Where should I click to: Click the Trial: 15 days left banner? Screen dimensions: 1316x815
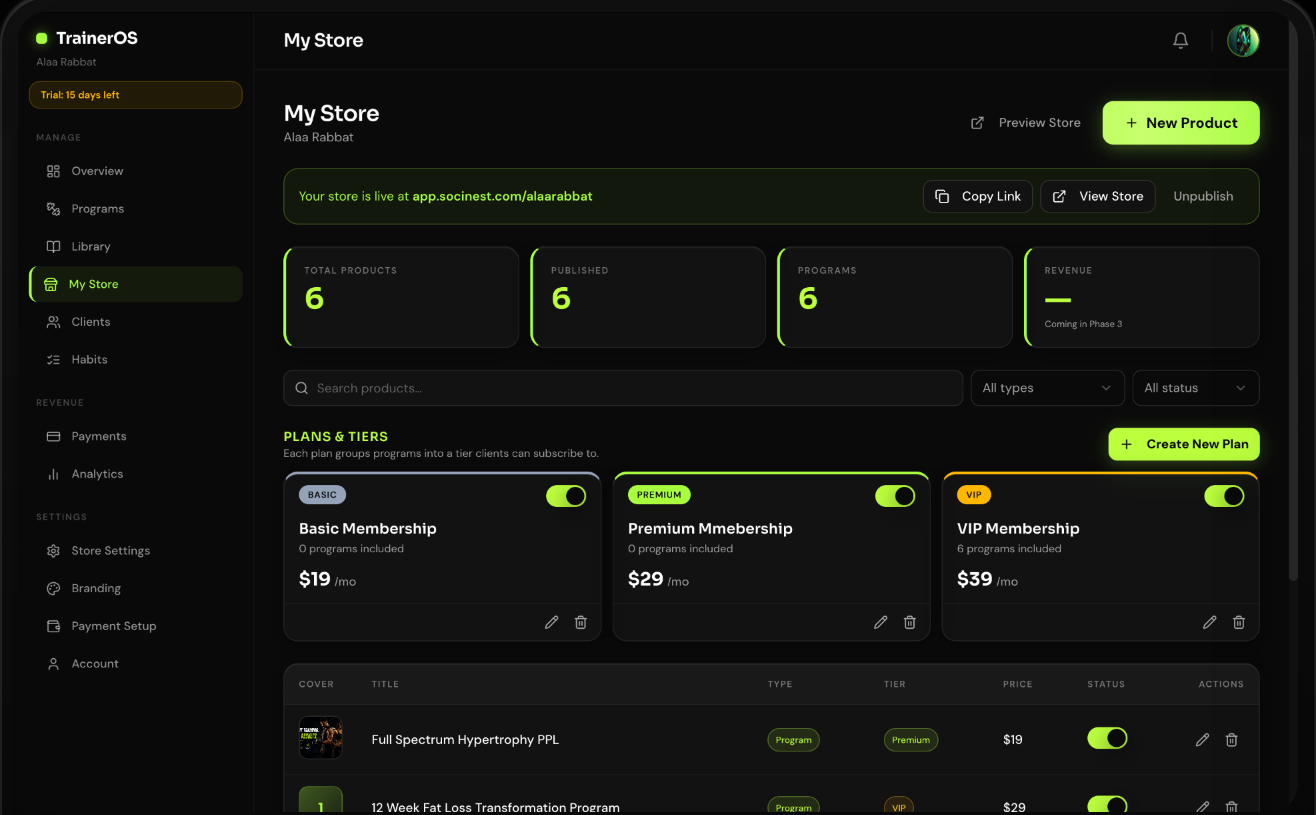[x=136, y=95]
